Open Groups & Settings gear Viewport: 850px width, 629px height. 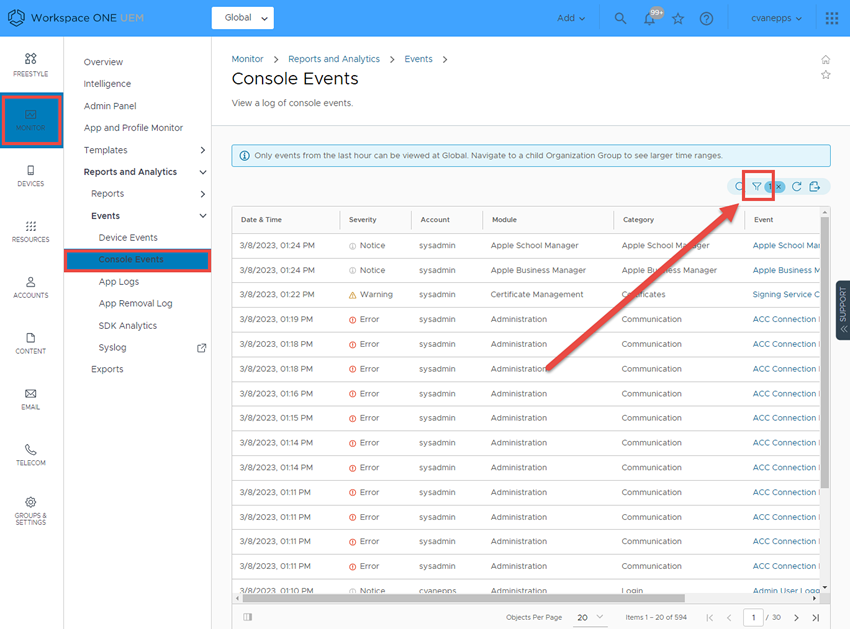(x=30, y=510)
